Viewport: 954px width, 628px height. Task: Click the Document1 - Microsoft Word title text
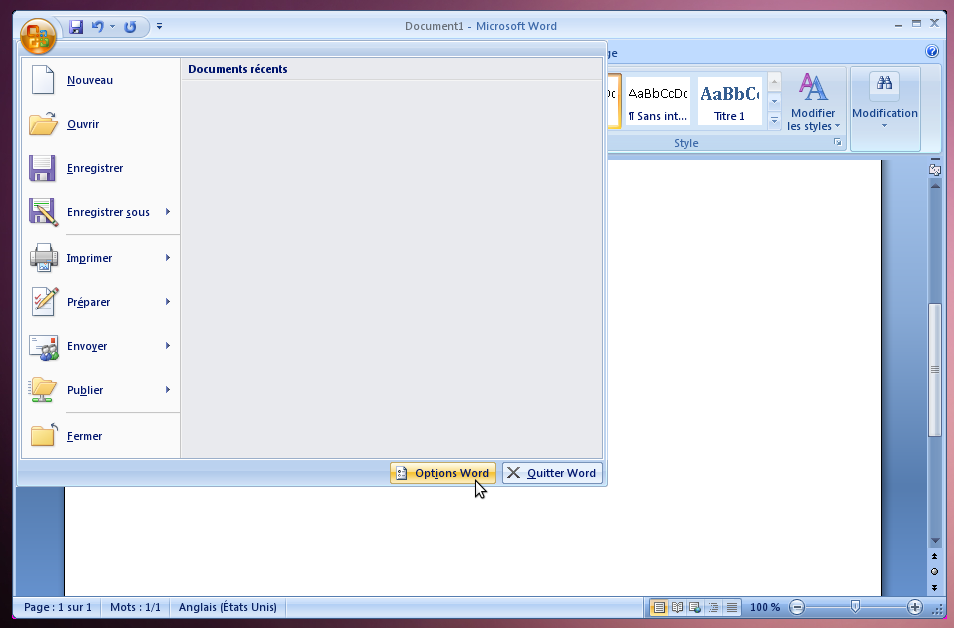tap(481, 26)
